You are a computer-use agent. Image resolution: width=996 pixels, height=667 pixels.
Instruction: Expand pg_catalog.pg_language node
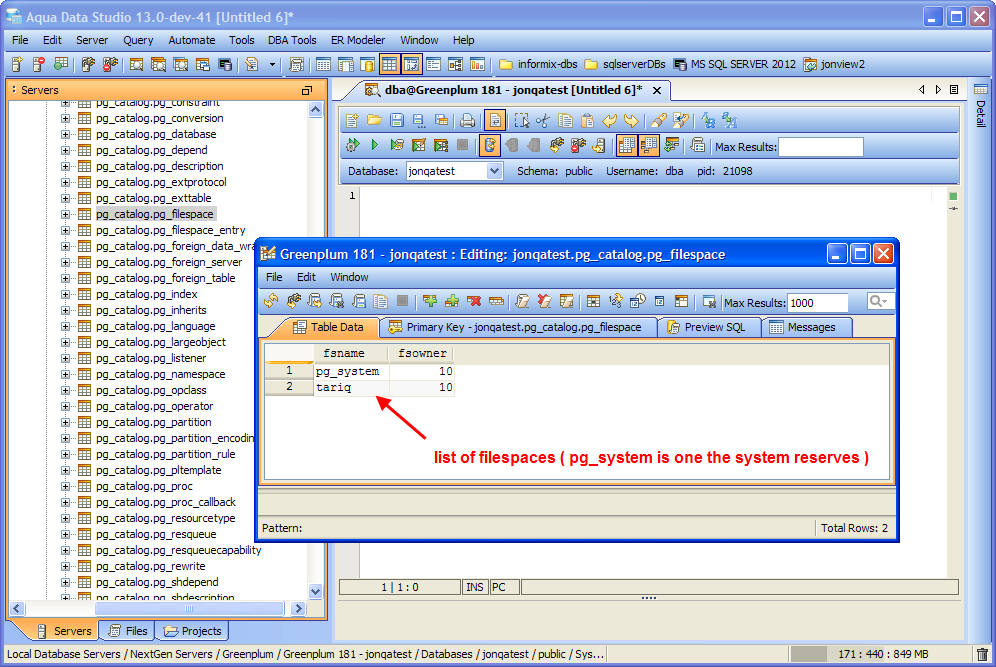pyautogui.click(x=65, y=326)
